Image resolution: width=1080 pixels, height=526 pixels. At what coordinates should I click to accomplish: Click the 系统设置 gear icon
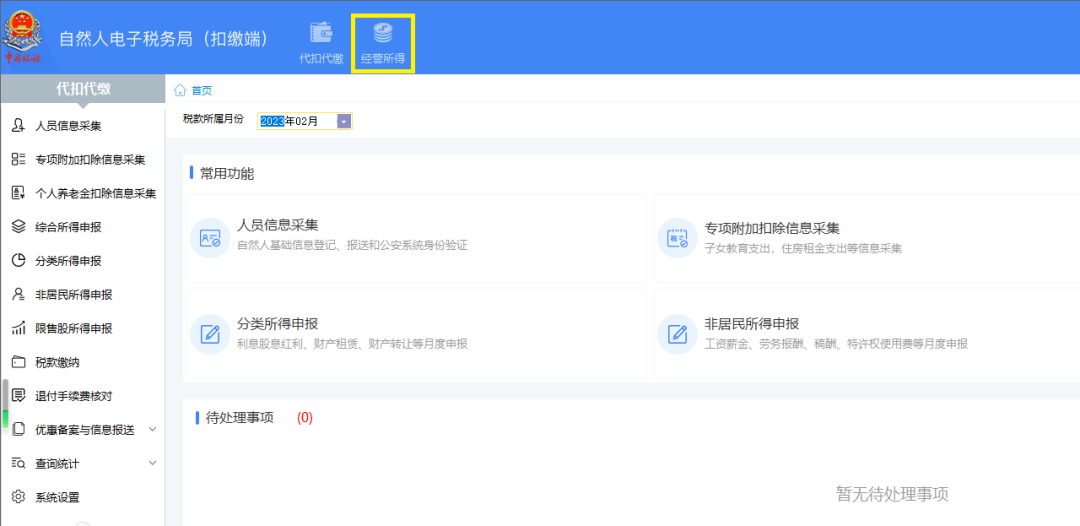(x=19, y=496)
